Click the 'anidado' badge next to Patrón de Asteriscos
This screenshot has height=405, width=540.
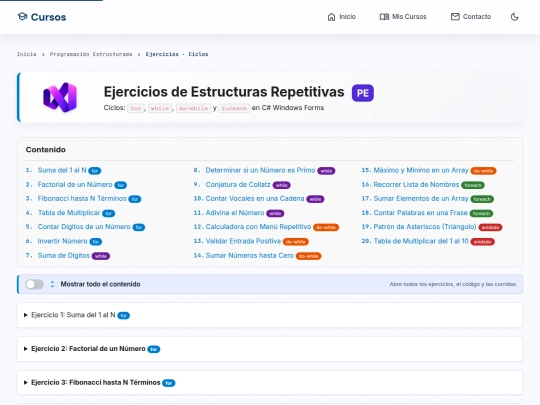tap(490, 227)
